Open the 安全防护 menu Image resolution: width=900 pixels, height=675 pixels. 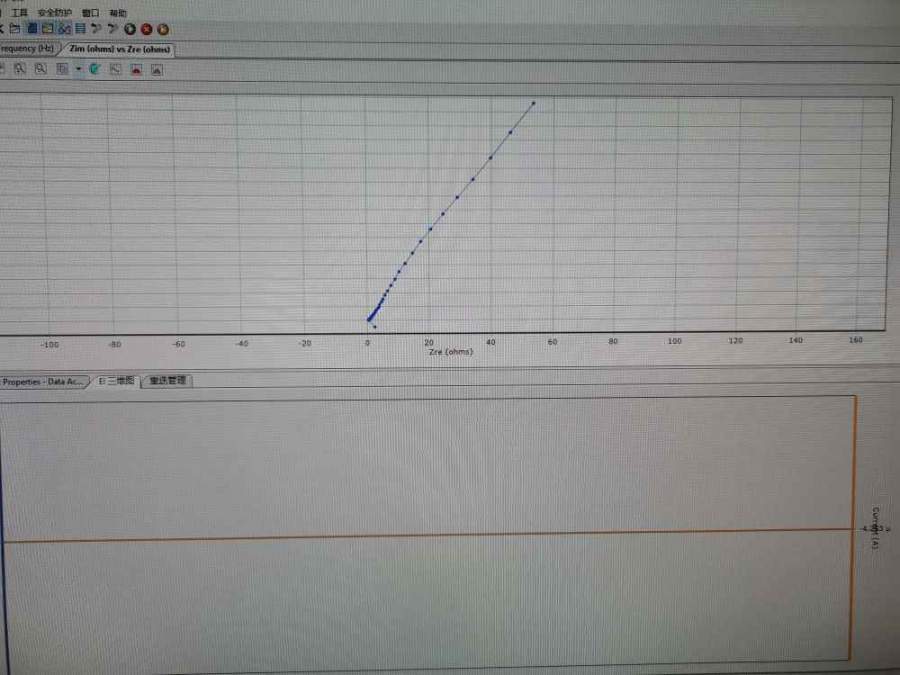(55, 12)
